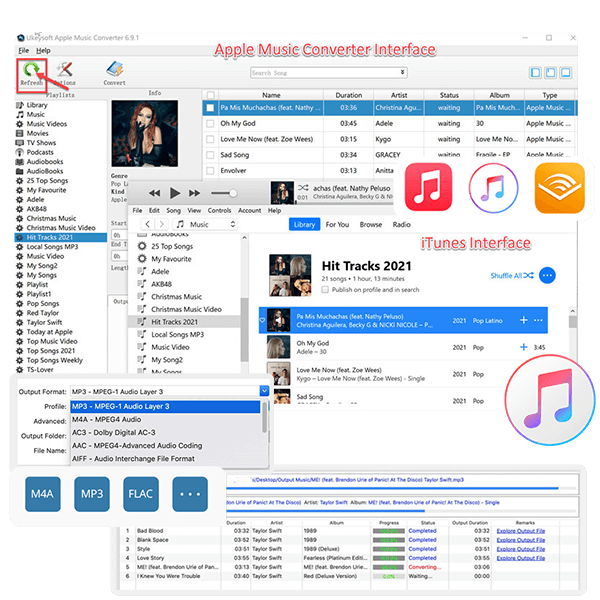Switch to the iTunes Library tab
This screenshot has height=600, width=600.
pos(304,225)
